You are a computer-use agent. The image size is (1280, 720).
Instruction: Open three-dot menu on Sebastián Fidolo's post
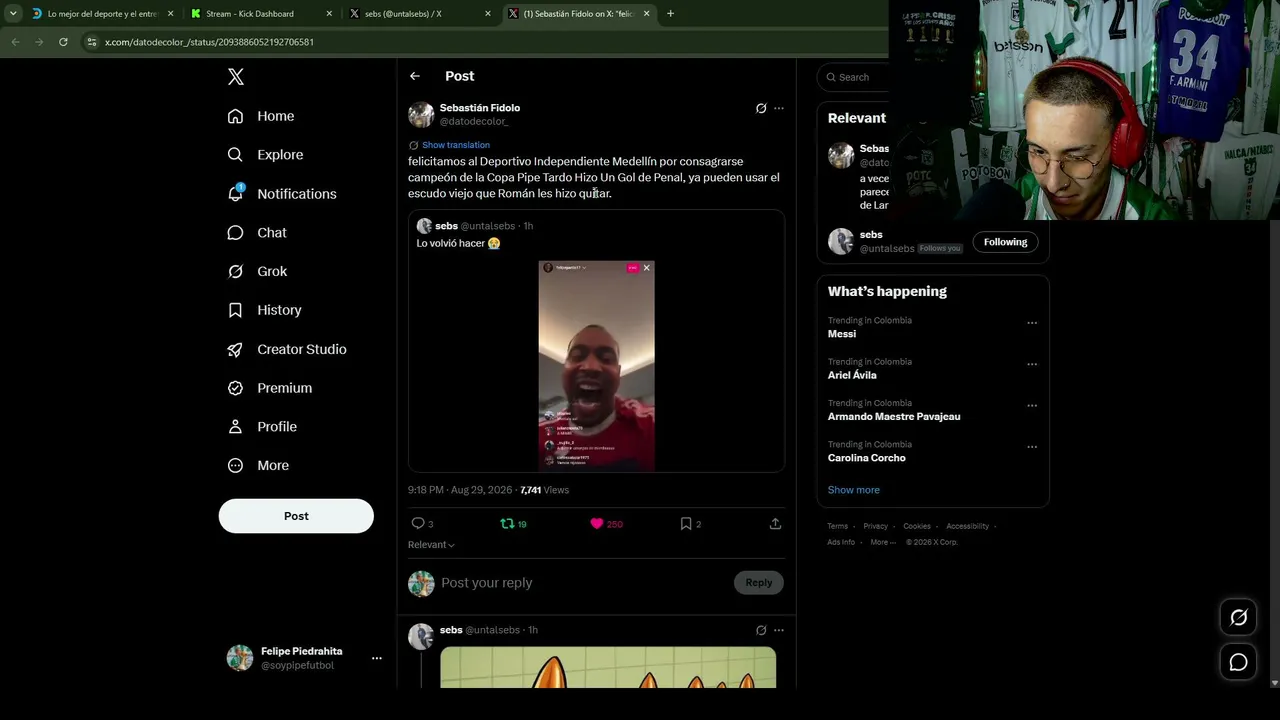779,108
